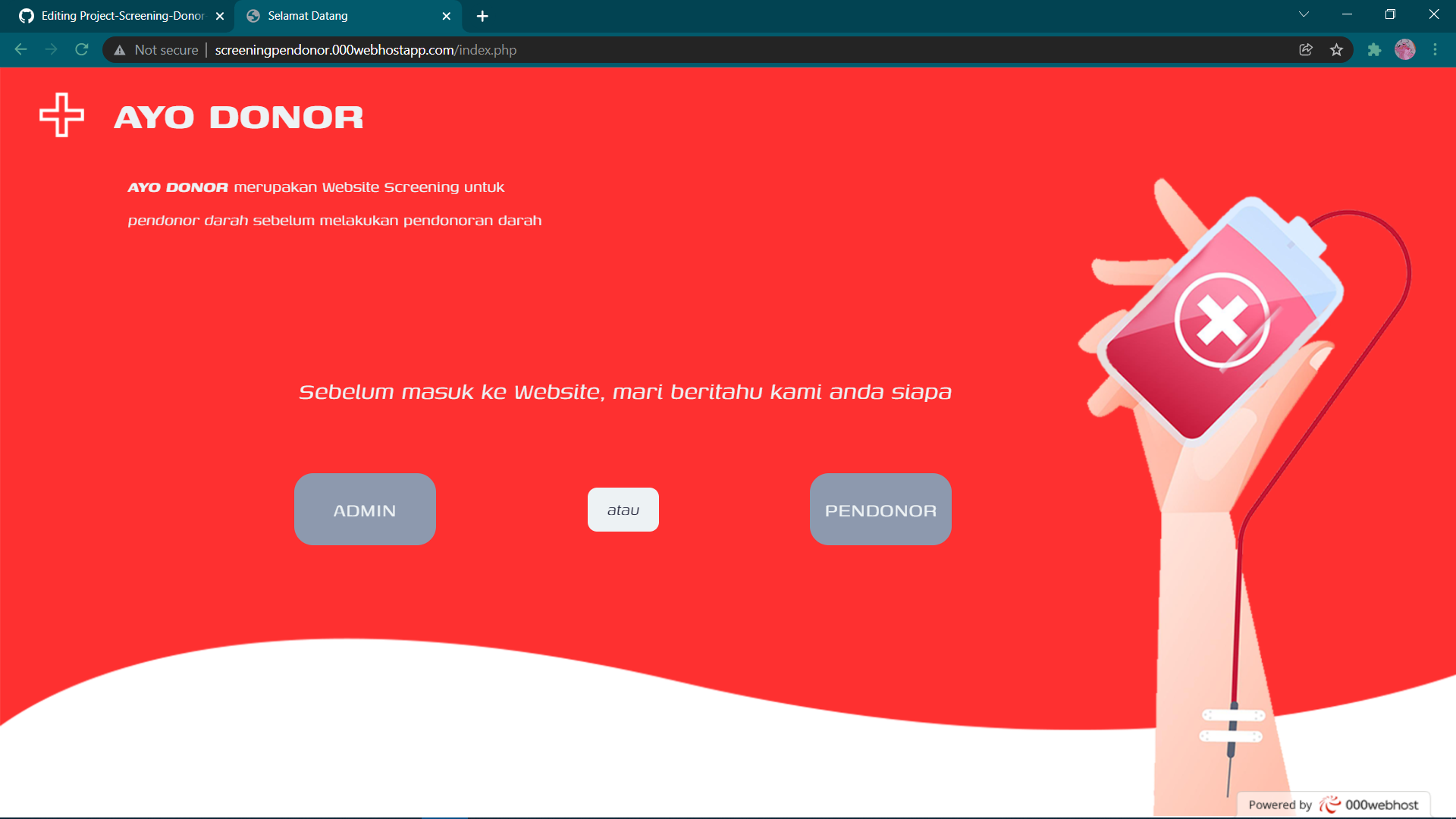Screen dimensions: 1456x819
Task: Bookmark the page using the star icon
Action: [1337, 49]
